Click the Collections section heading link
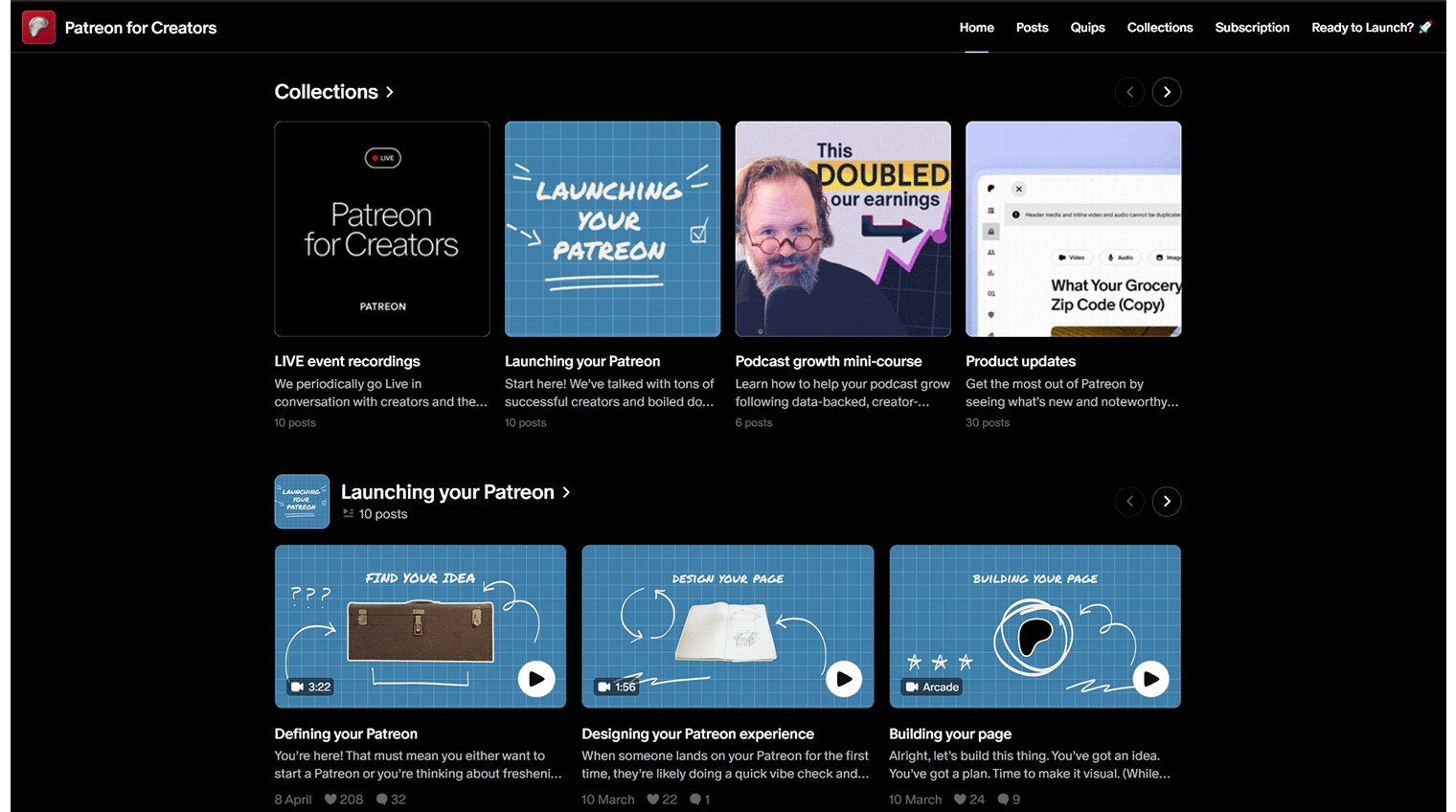 tap(326, 92)
